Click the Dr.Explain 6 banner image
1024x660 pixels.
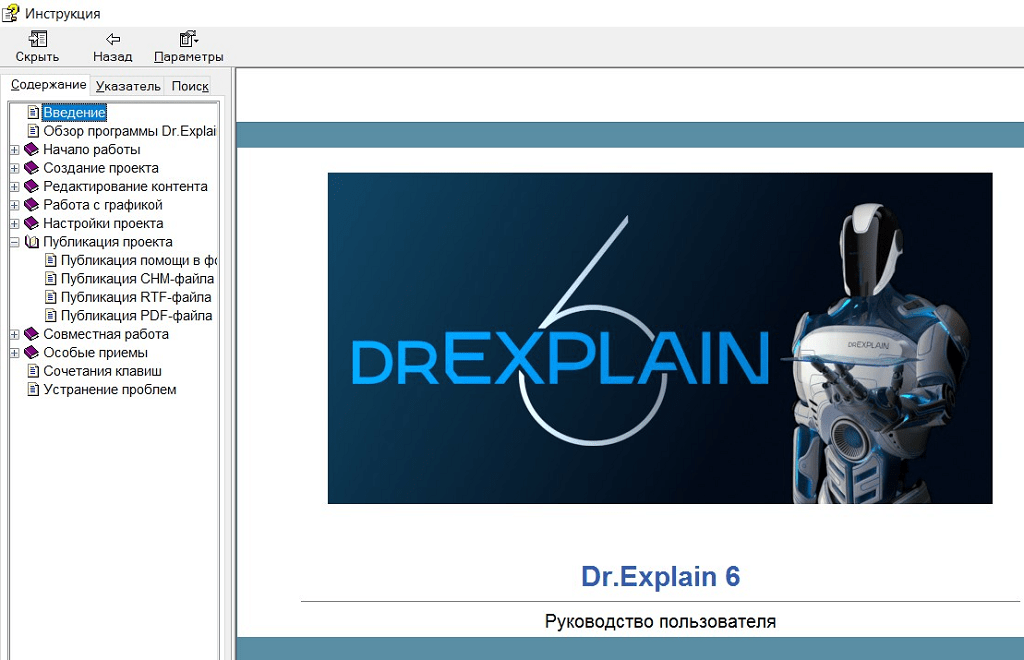coord(660,338)
